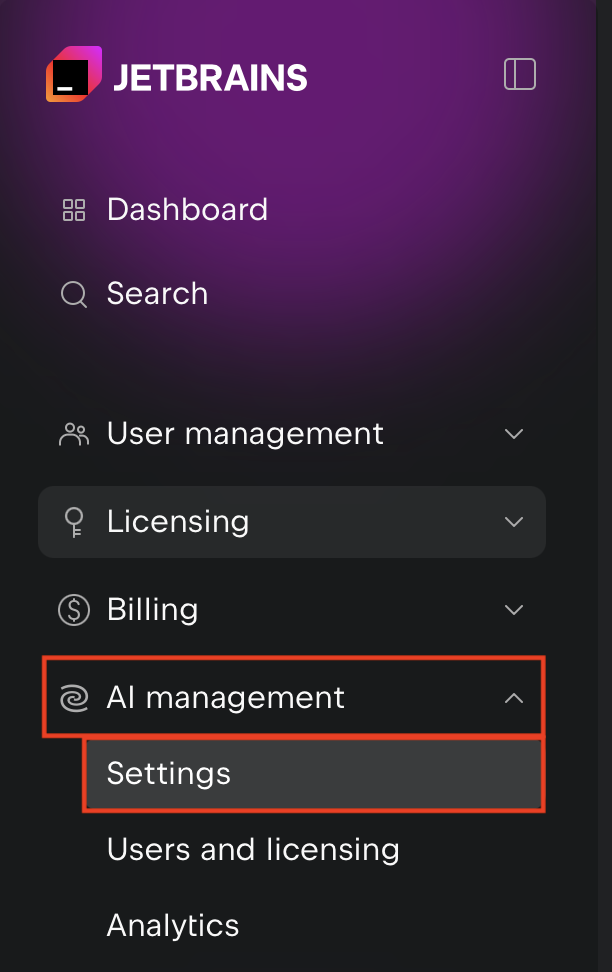Expand the User management chevron
The width and height of the screenshot is (612, 972).
(x=514, y=434)
